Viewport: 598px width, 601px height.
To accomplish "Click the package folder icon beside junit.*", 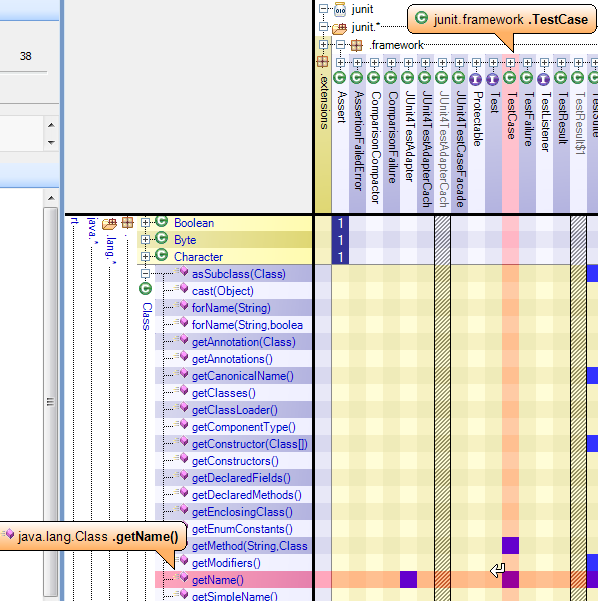I will [x=340, y=28].
